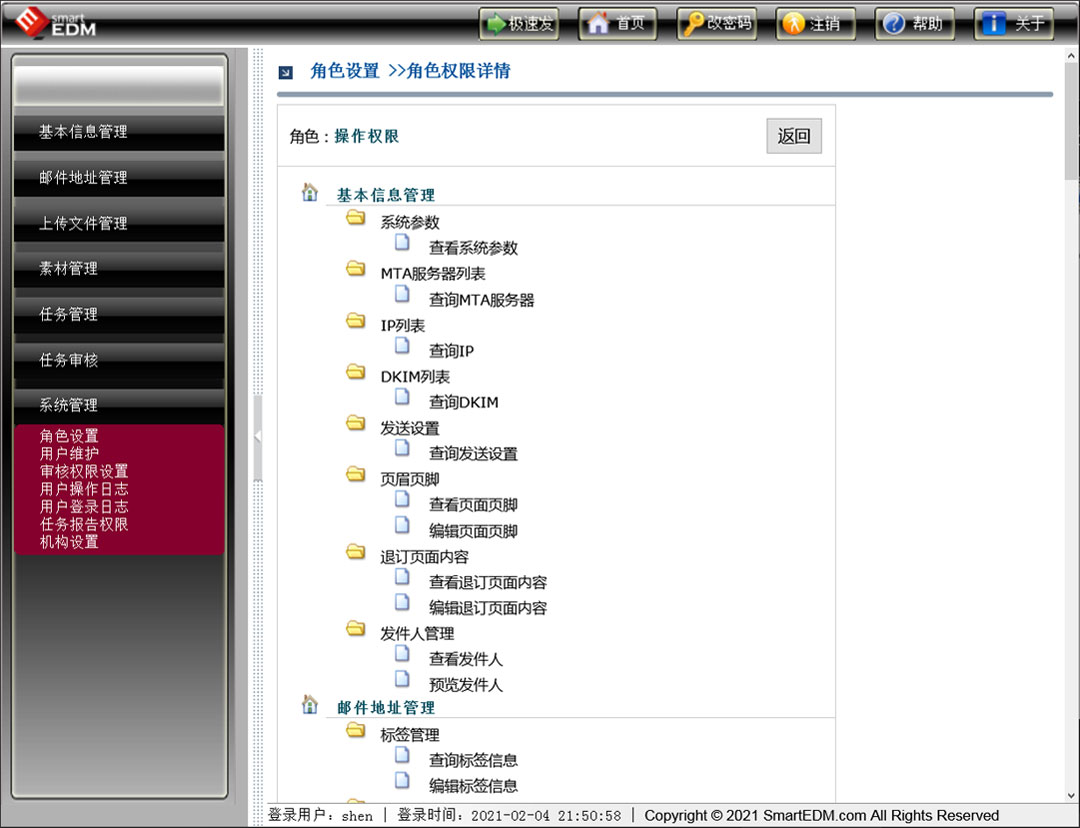Image resolution: width=1080 pixels, height=828 pixels.
Task: Click page icon of 预览发件人
Action: point(402,680)
